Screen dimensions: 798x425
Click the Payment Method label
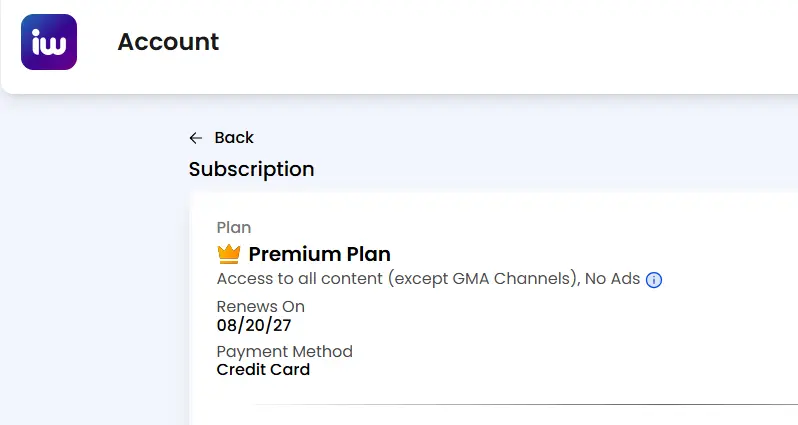click(284, 352)
